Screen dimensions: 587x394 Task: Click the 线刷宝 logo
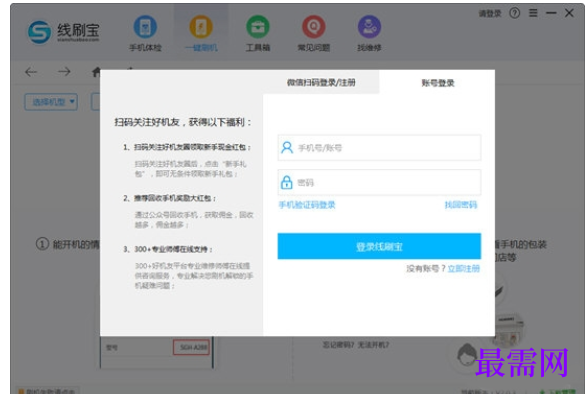coord(64,31)
